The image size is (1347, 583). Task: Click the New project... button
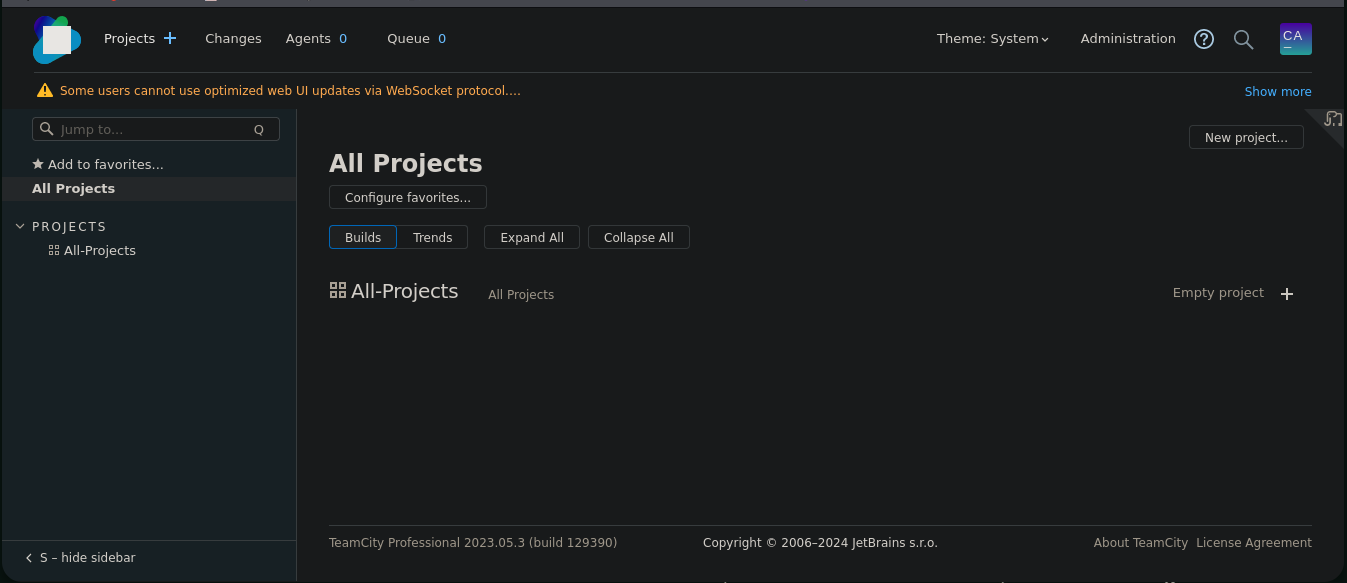(x=1245, y=137)
